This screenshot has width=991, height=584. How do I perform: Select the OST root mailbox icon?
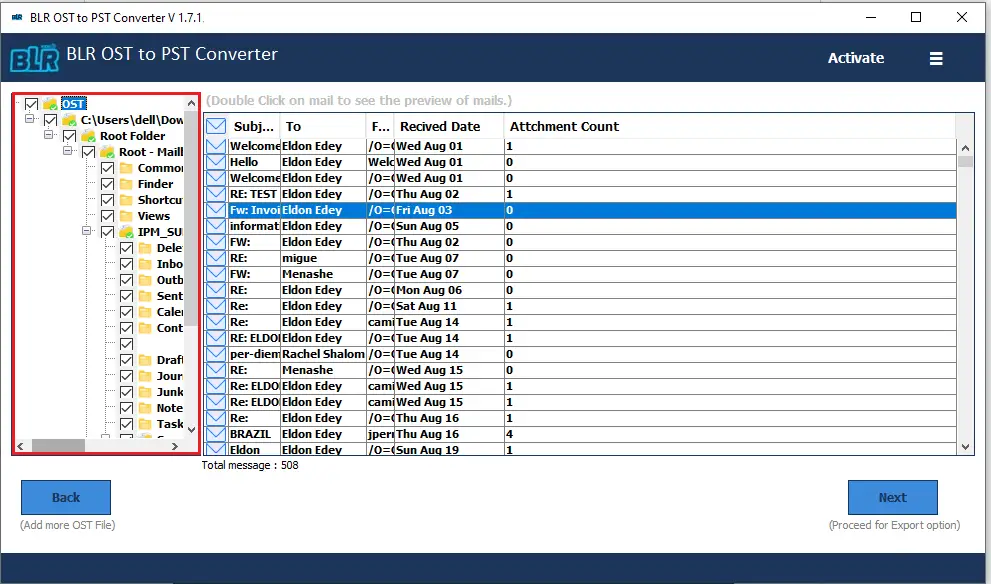(49, 103)
